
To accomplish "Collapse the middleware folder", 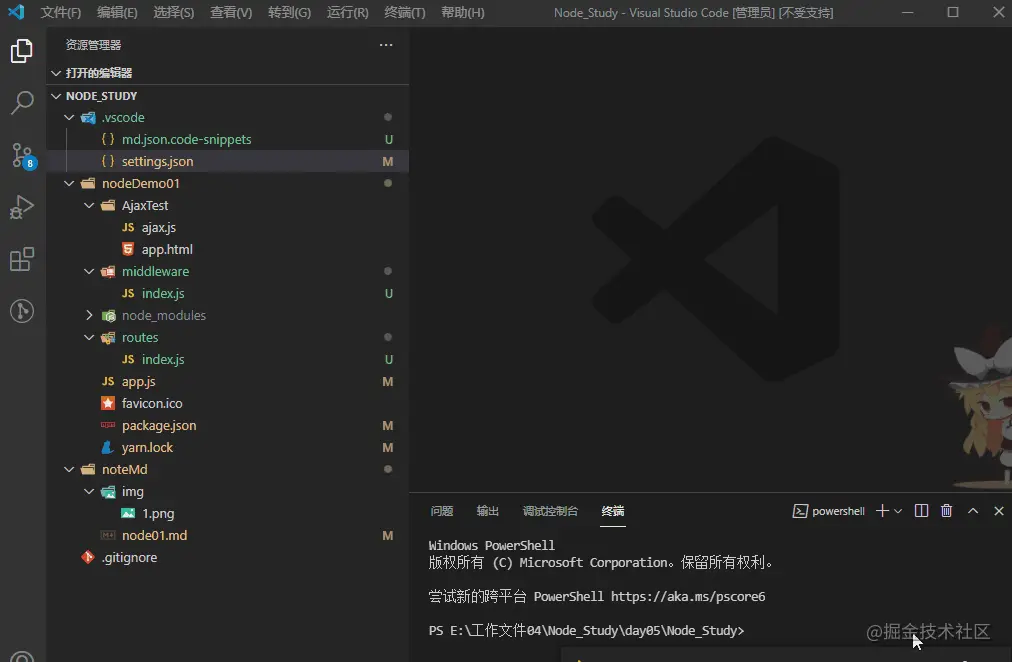I will (89, 271).
